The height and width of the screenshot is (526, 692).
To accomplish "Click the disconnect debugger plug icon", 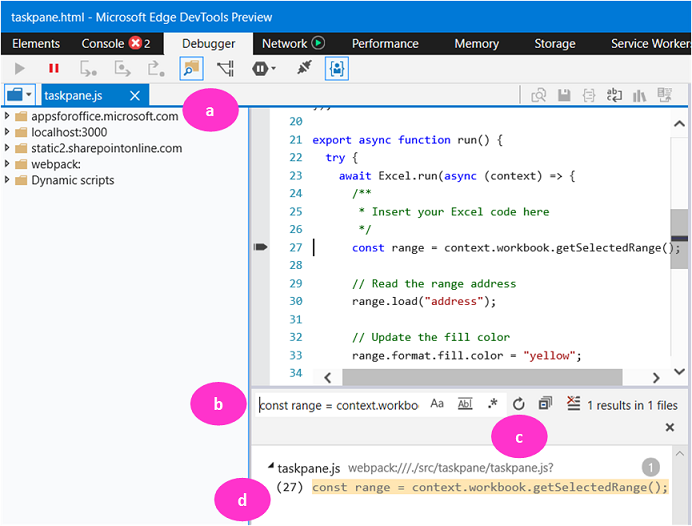I will coord(304,68).
